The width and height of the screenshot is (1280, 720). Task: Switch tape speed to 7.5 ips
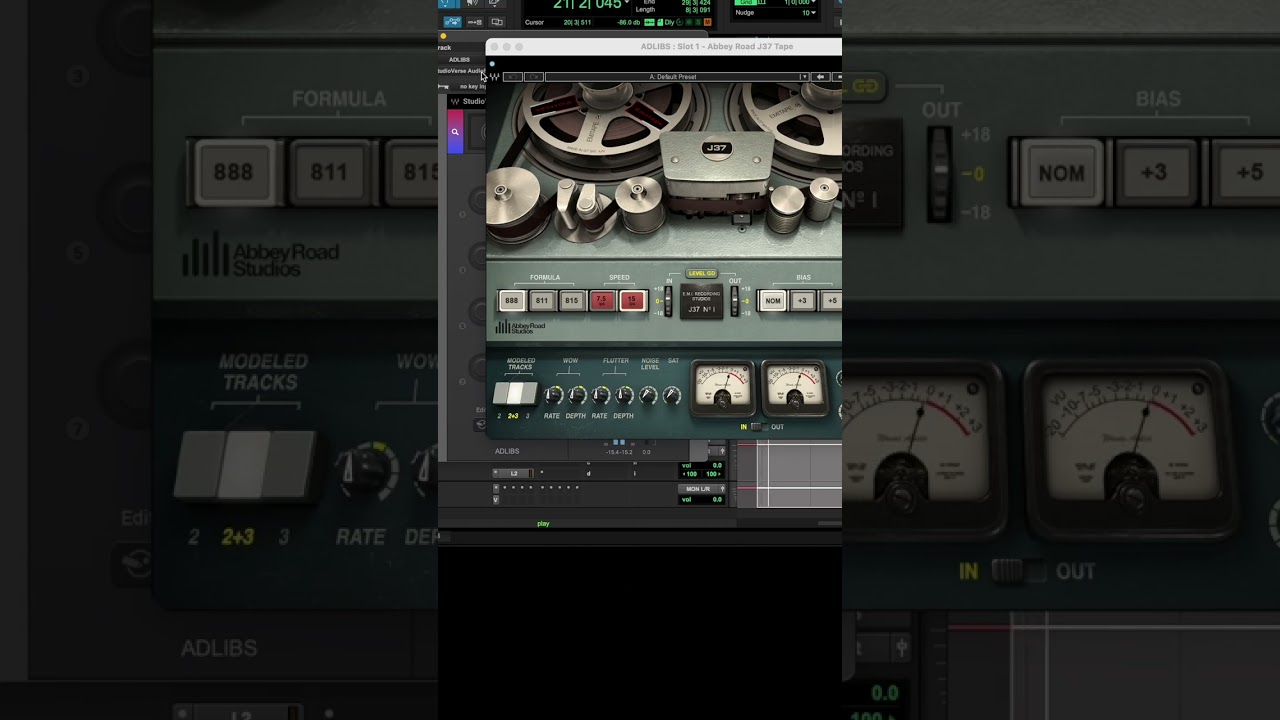click(602, 301)
